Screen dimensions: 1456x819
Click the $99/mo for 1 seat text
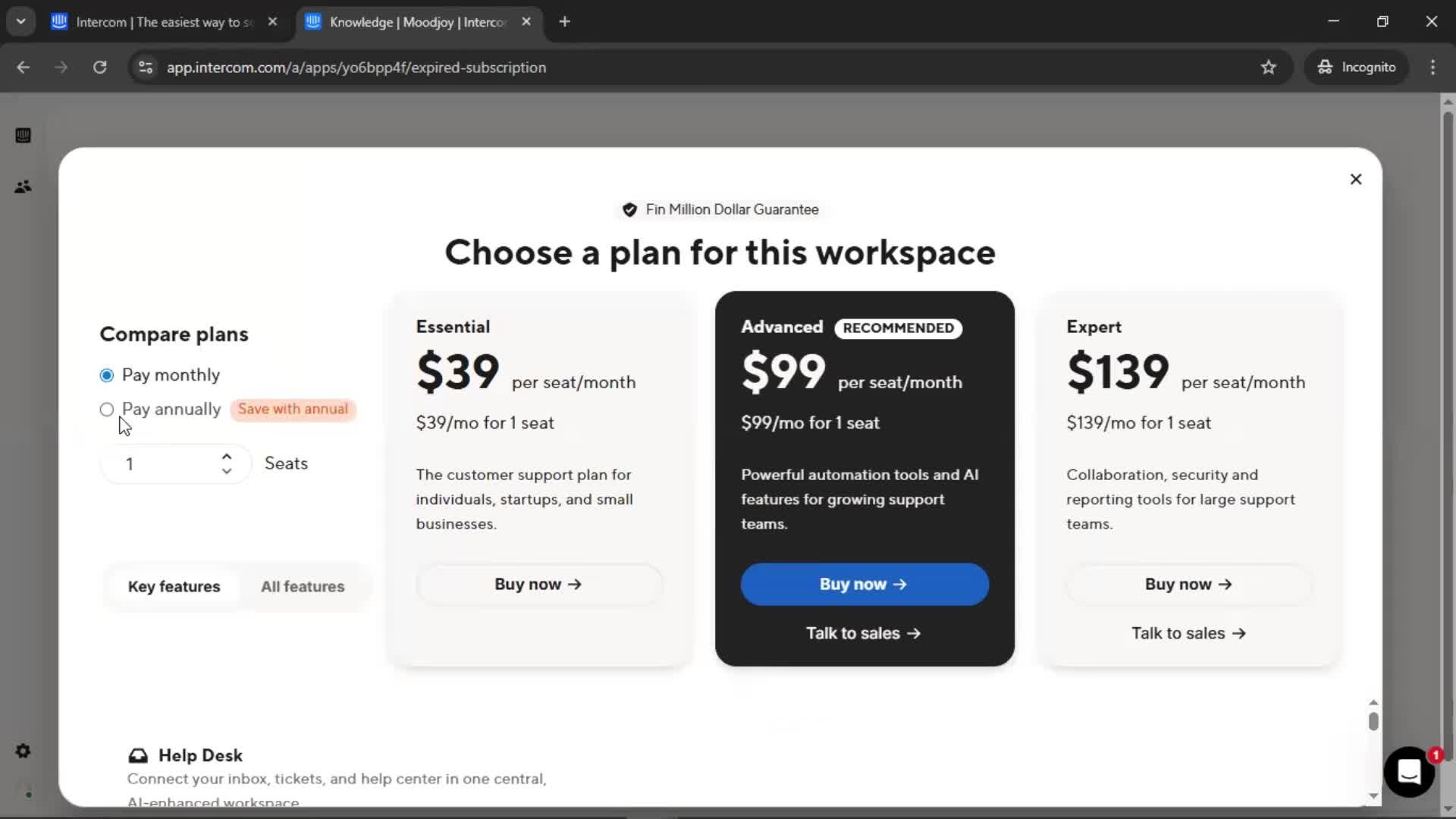pos(810,423)
